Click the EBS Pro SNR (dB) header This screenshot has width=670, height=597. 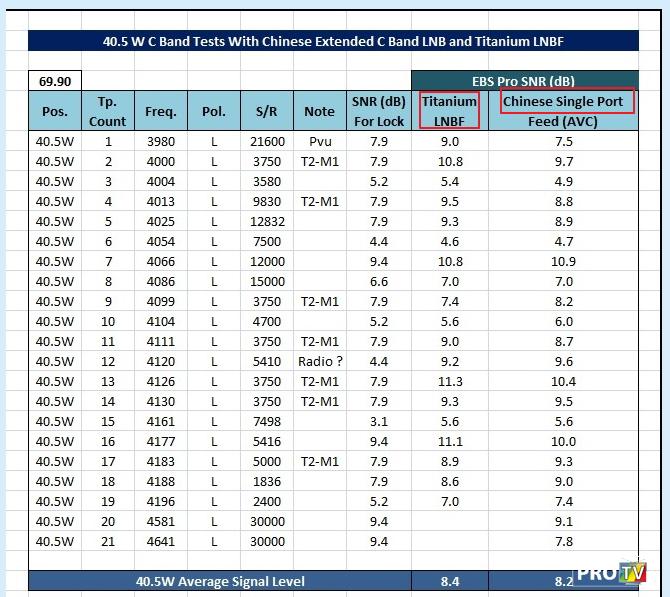coord(523,80)
